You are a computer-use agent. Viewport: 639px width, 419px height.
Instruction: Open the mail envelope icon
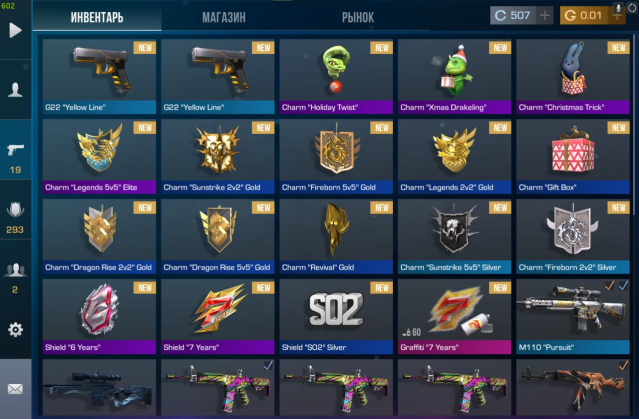coord(15,389)
